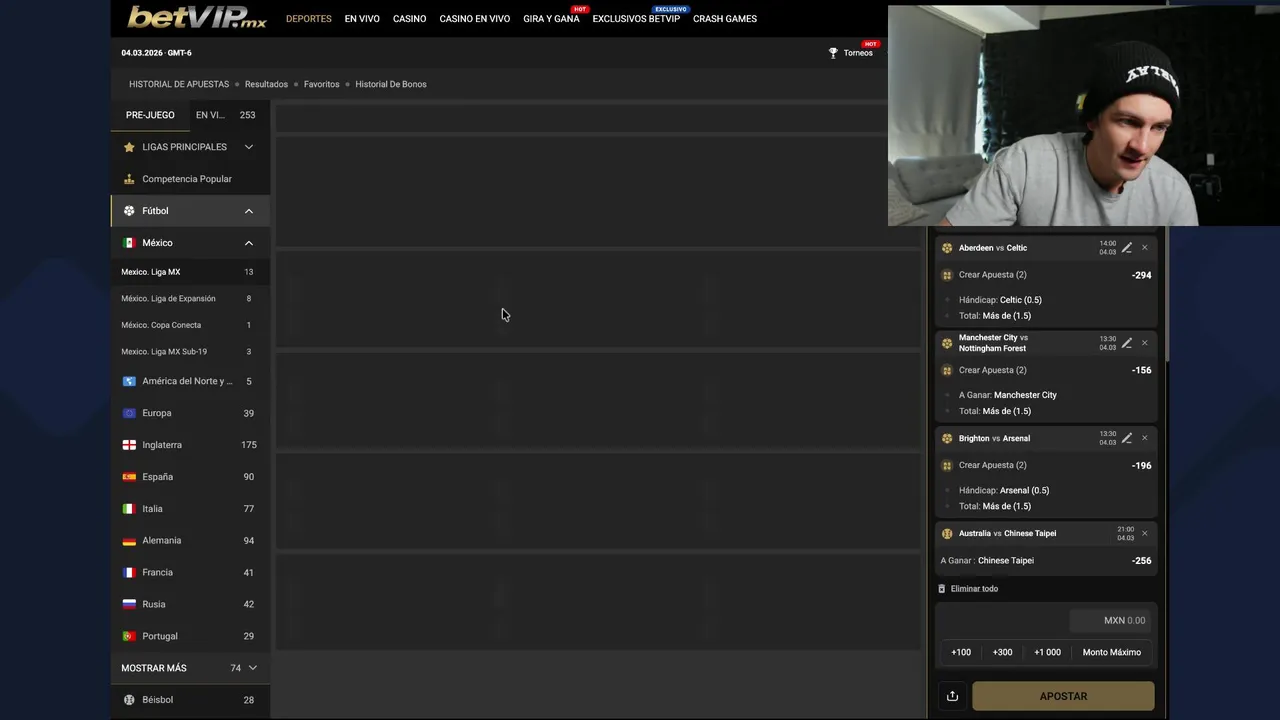Image resolution: width=1280 pixels, height=720 pixels.
Task: Click the -294 odds value
Action: [1141, 275]
